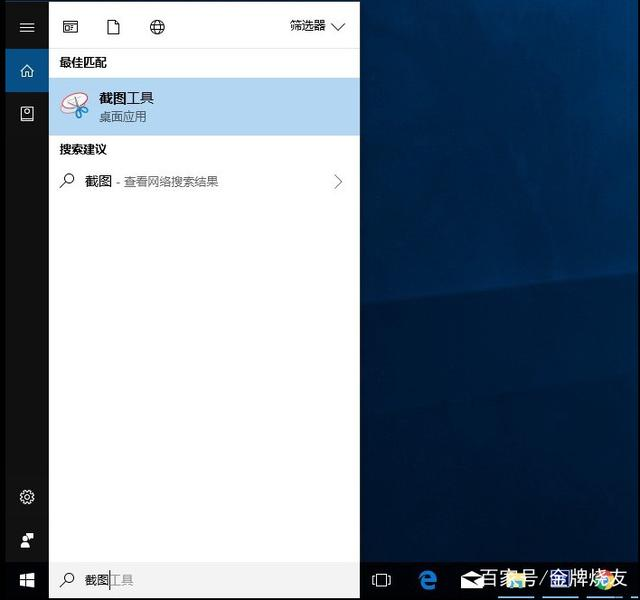This screenshot has height=600, width=640.
Task: Filter results by Apps icon
Action: pyautogui.click(x=70, y=27)
